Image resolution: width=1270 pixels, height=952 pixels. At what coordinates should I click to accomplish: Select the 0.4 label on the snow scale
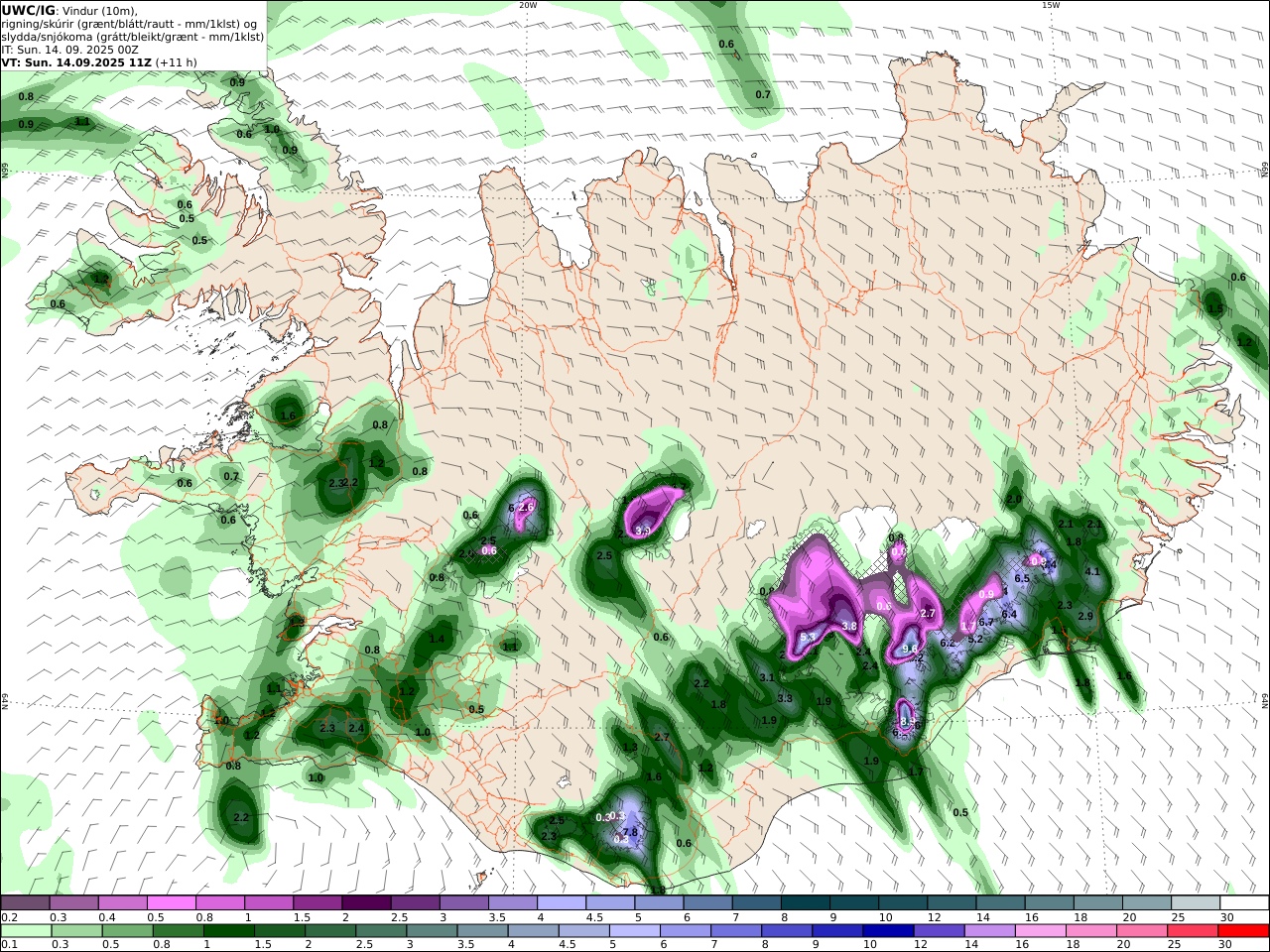pyautogui.click(x=107, y=917)
